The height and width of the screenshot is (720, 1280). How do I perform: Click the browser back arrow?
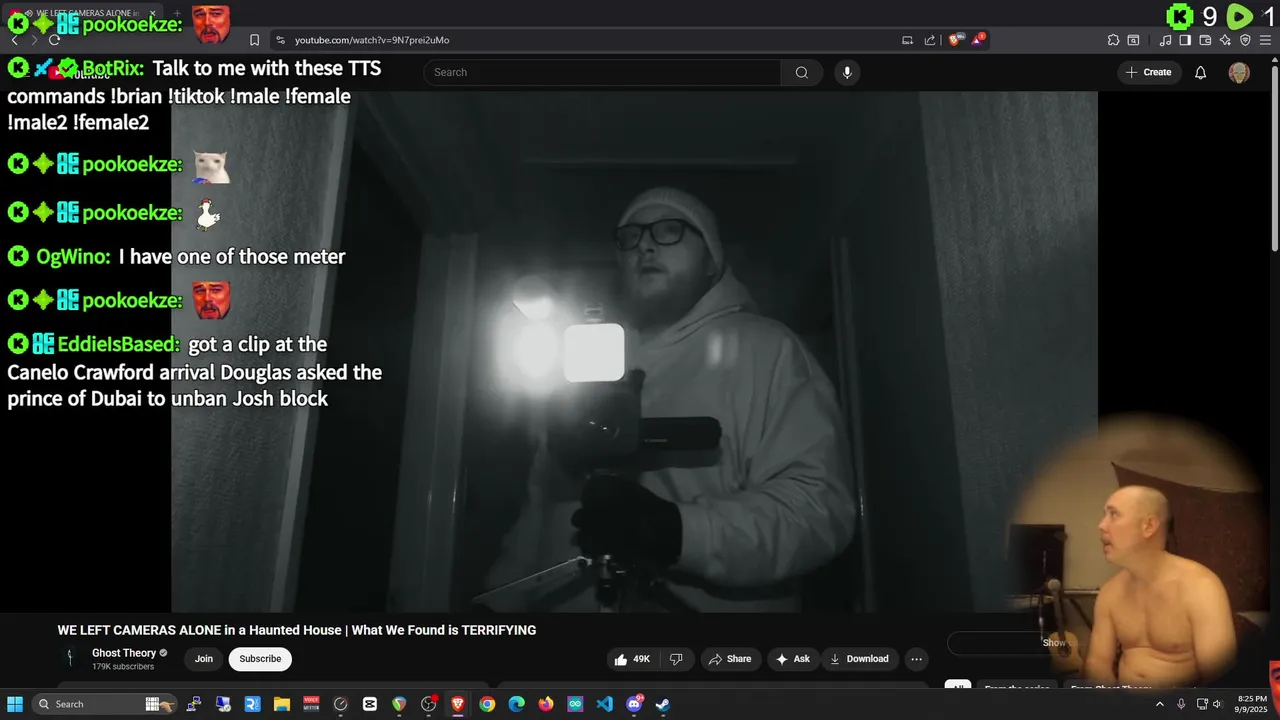tap(14, 40)
